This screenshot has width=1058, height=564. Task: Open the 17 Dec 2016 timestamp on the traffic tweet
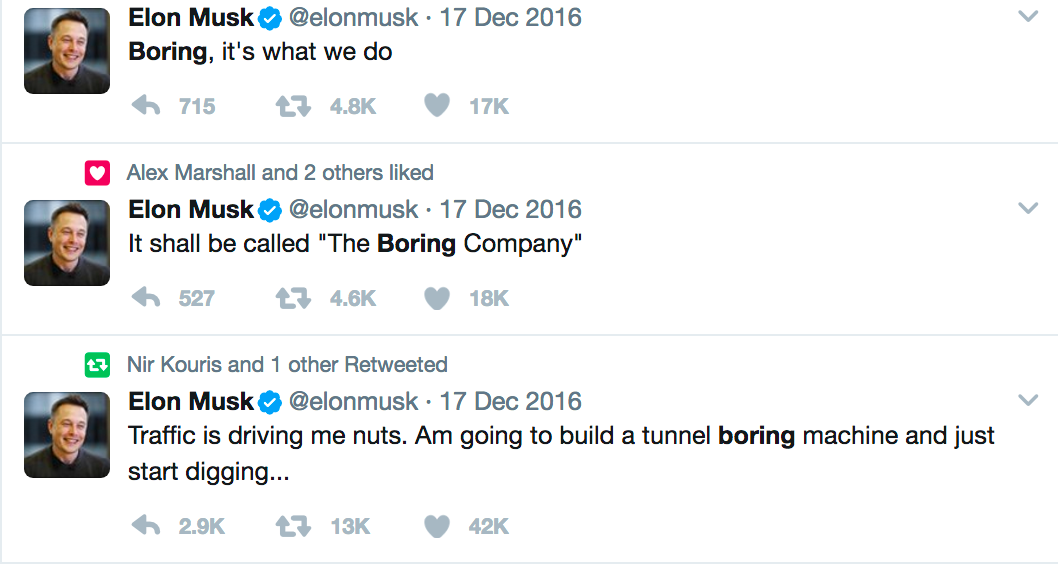(x=511, y=402)
